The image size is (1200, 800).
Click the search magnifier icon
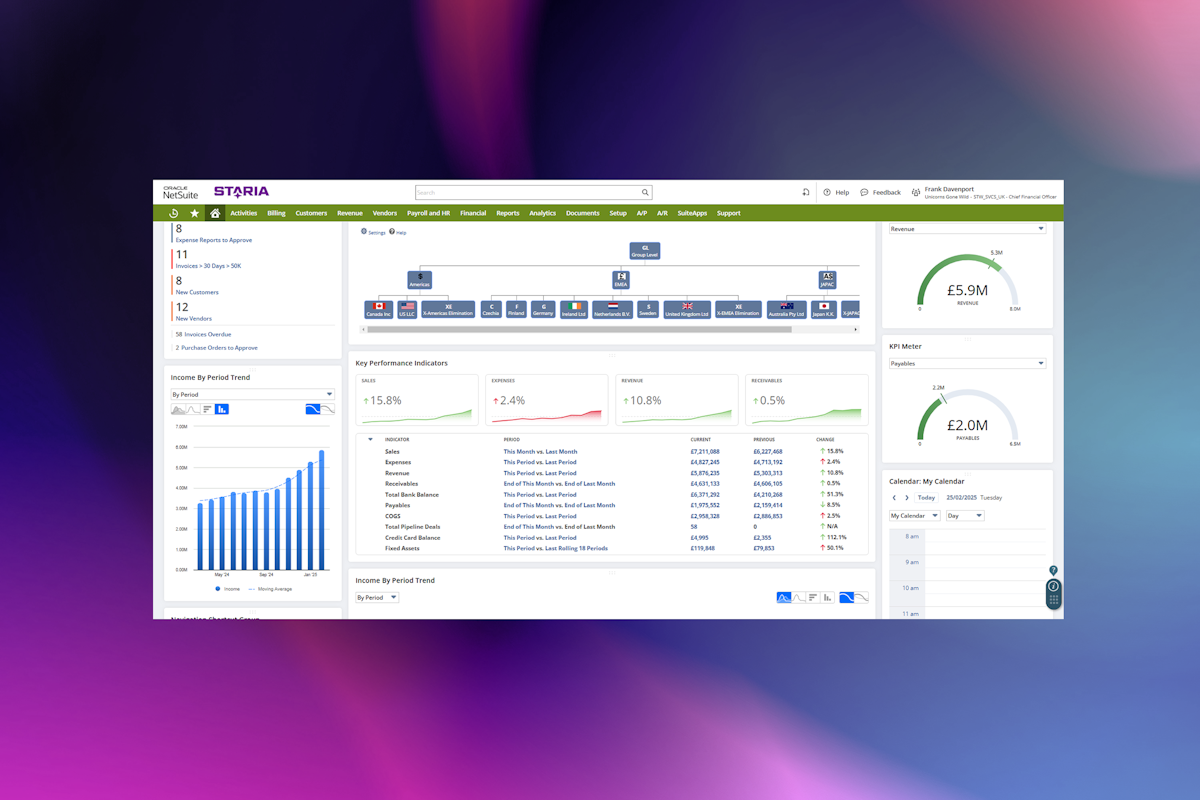[645, 192]
